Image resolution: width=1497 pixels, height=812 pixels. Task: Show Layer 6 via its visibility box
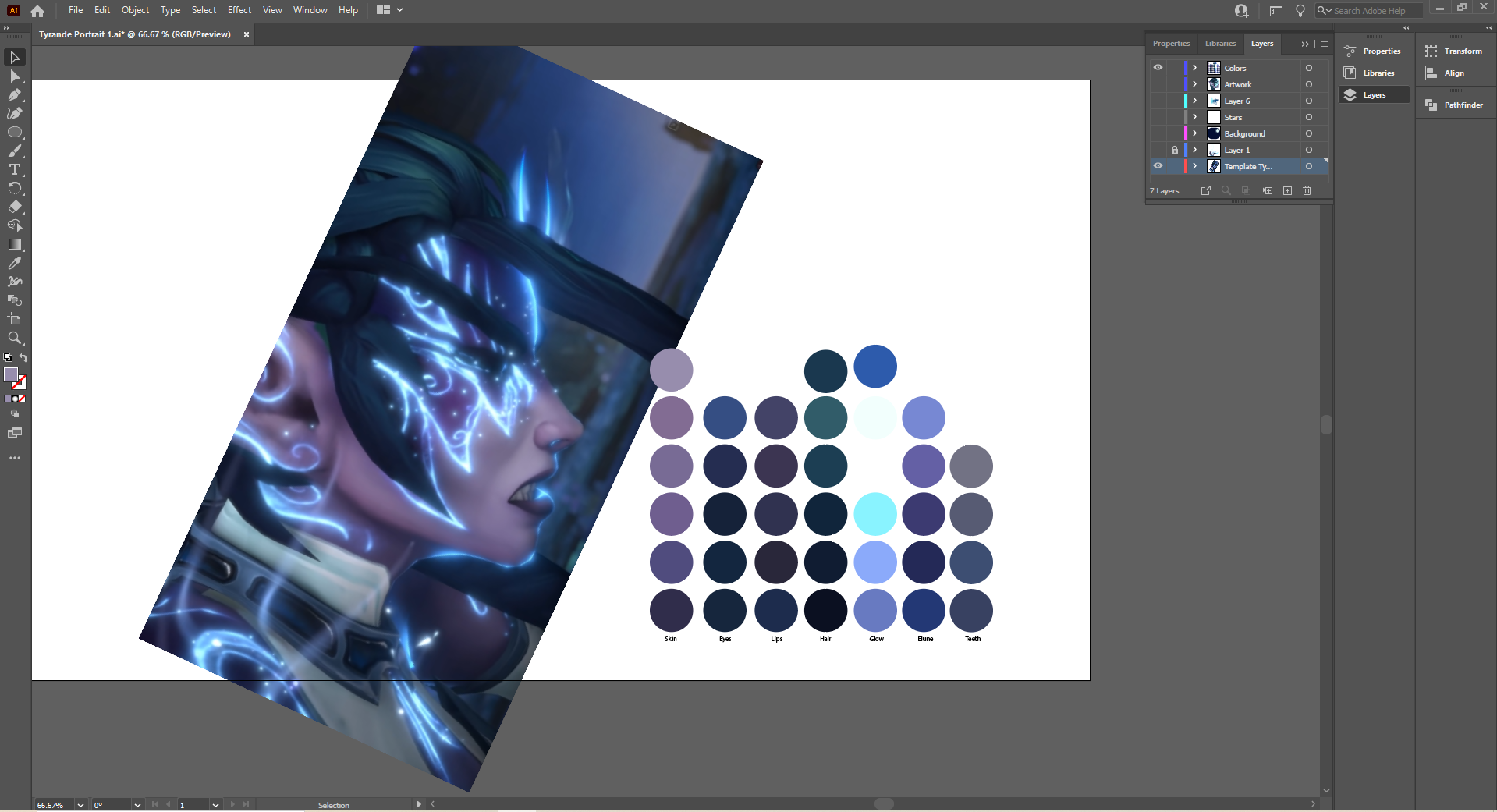point(1158,101)
